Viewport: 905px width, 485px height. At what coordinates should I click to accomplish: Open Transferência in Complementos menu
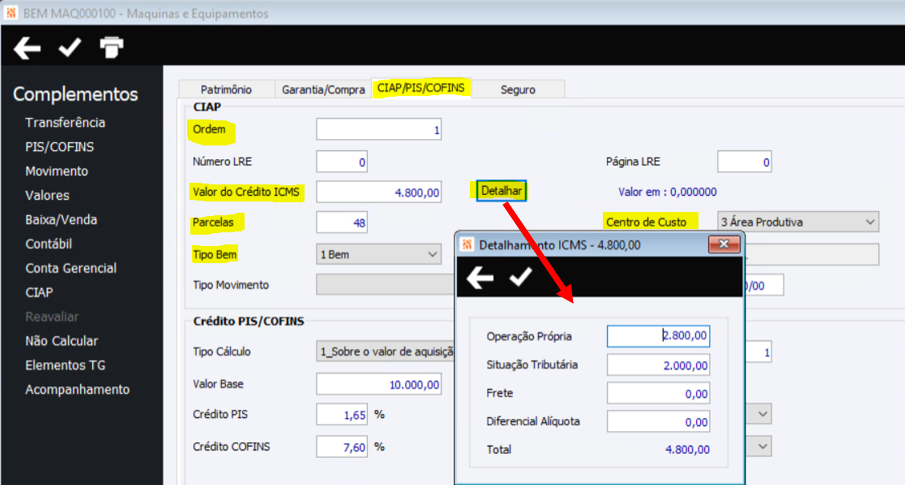click(x=65, y=122)
